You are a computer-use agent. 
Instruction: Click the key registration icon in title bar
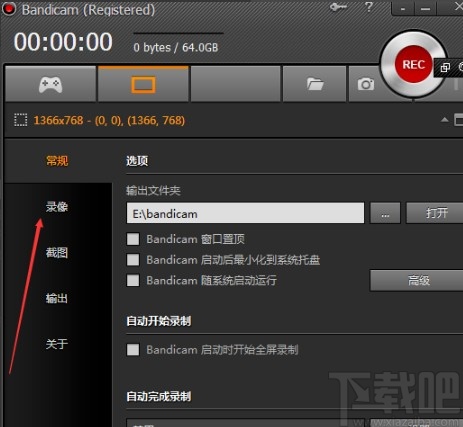pyautogui.click(x=338, y=7)
